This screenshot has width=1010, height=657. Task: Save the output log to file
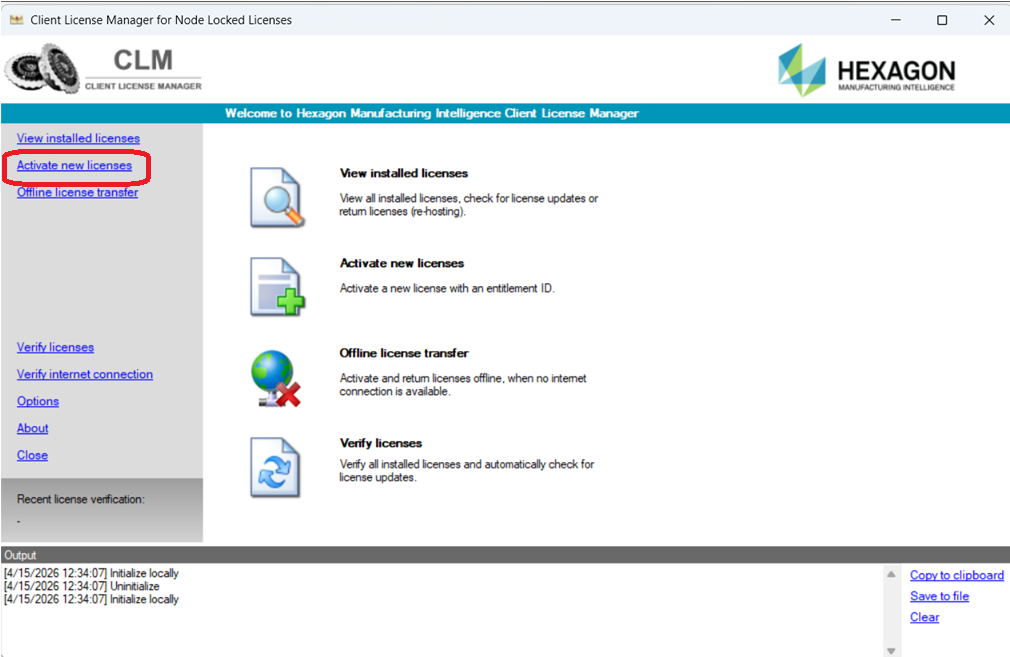click(x=939, y=596)
